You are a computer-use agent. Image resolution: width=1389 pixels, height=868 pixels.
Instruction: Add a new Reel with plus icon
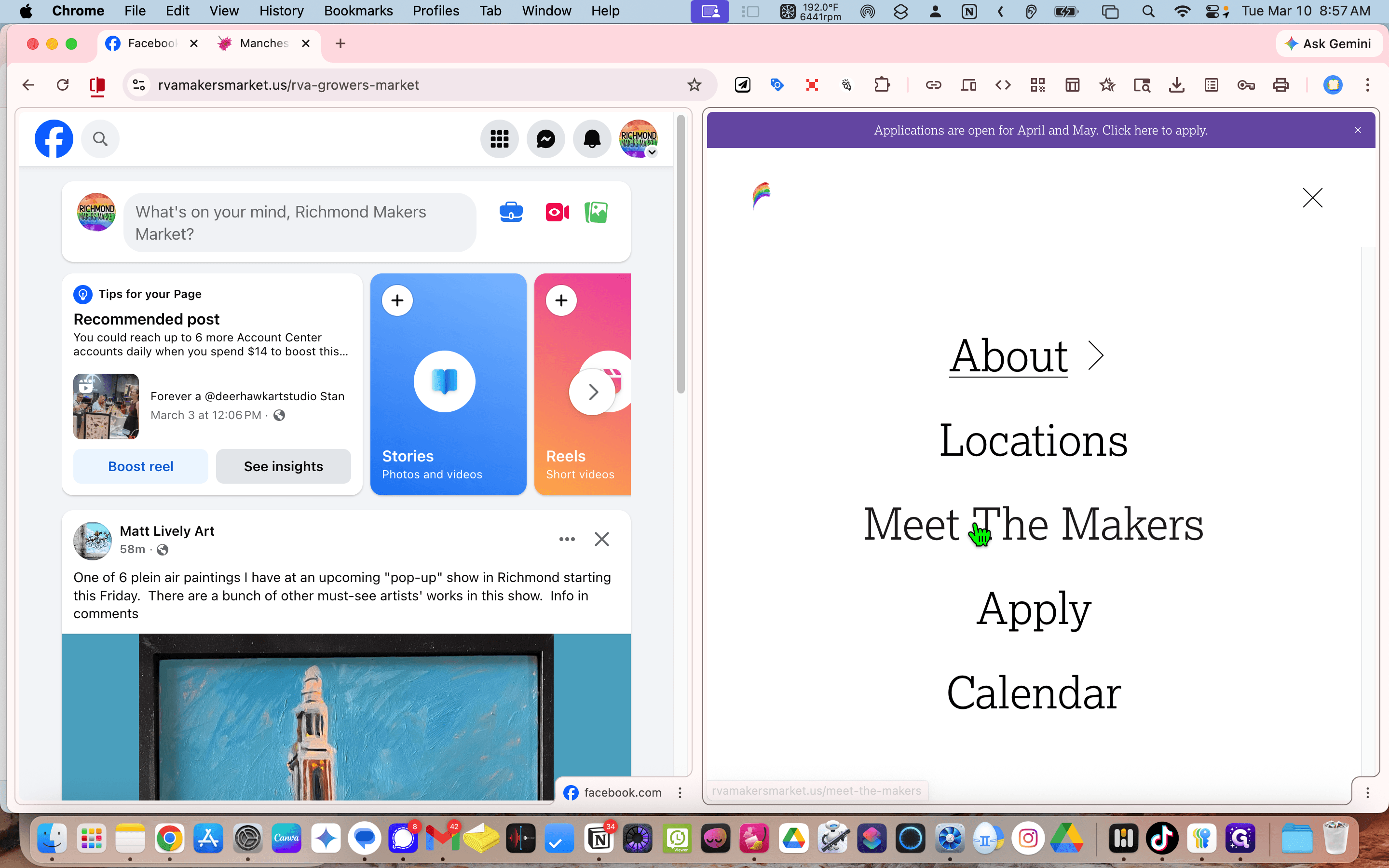pyautogui.click(x=561, y=300)
